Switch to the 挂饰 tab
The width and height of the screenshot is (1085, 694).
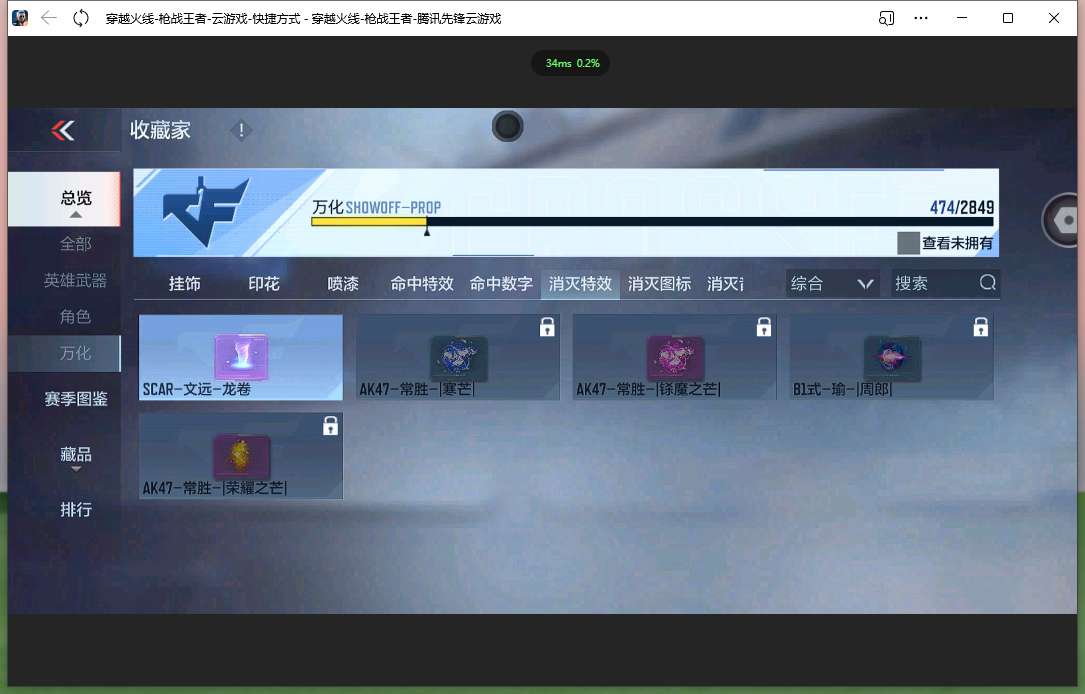(185, 284)
